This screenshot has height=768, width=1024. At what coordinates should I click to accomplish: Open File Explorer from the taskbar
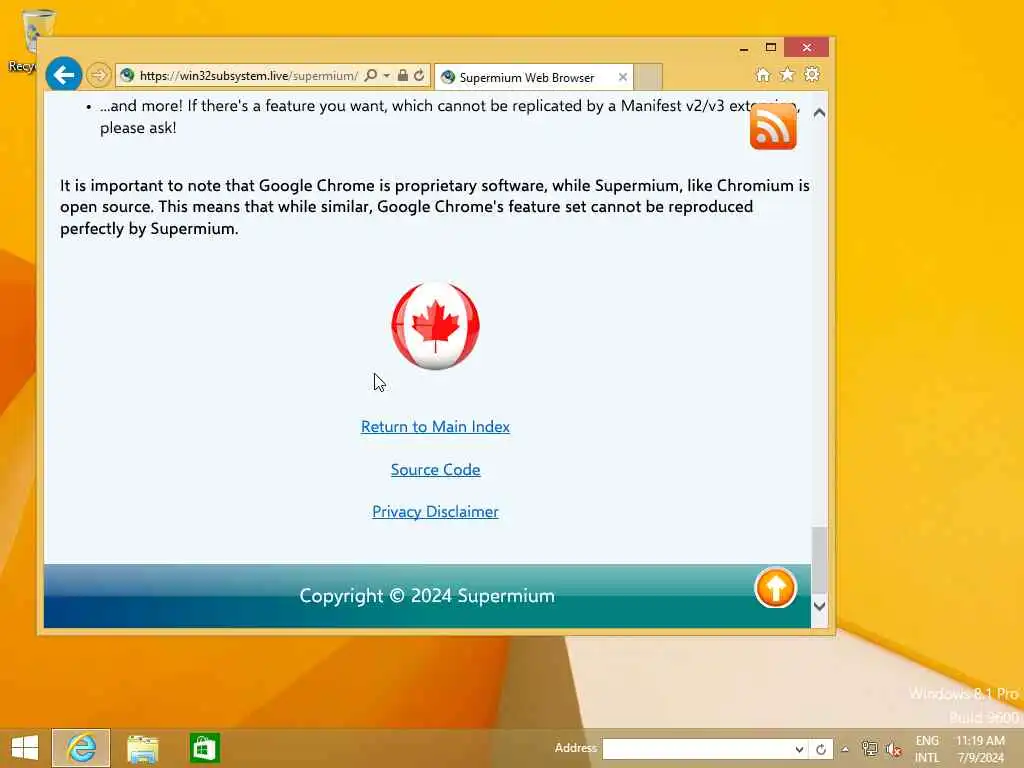pos(142,748)
